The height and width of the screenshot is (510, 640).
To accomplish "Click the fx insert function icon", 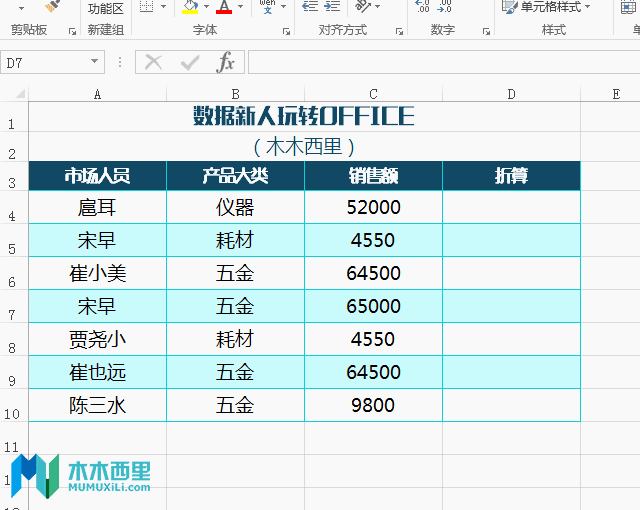I will [225, 62].
